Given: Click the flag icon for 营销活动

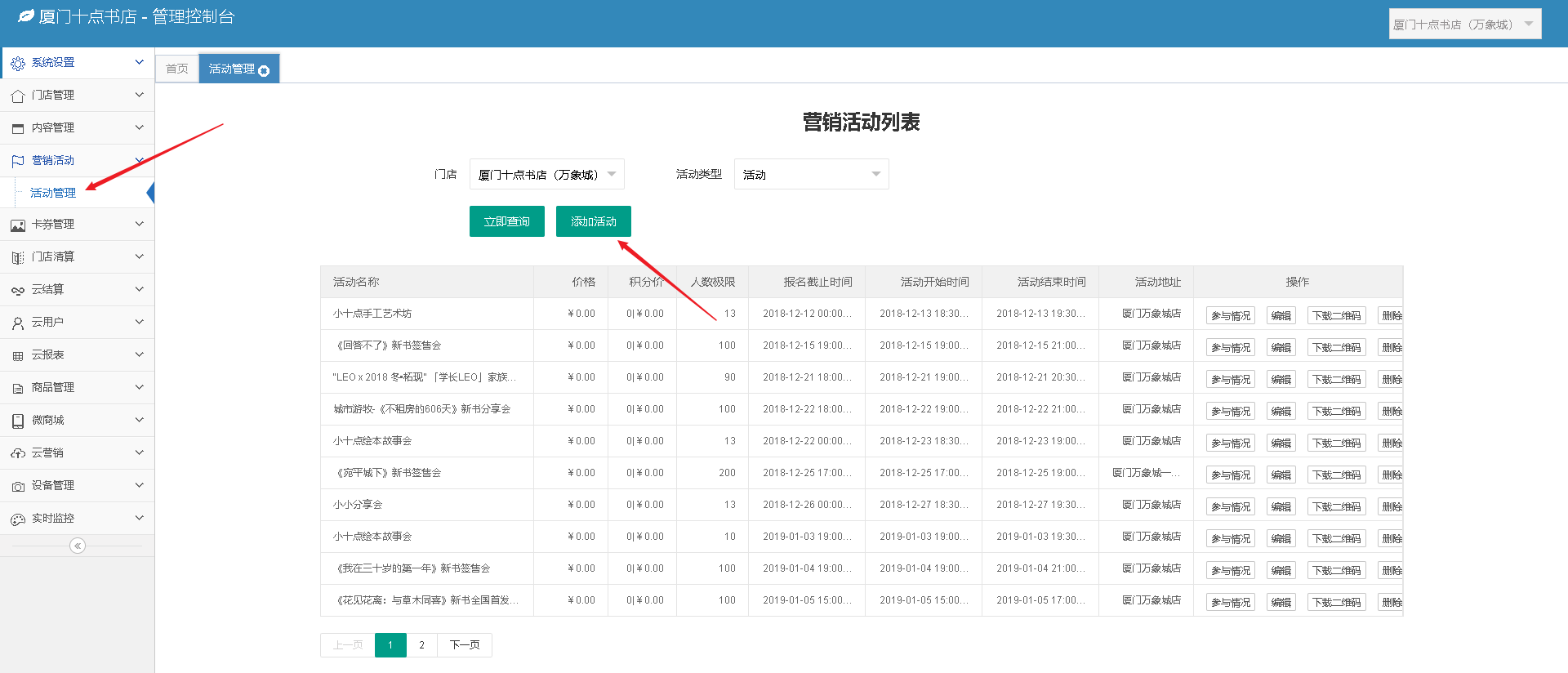Looking at the screenshot, I should coord(18,161).
